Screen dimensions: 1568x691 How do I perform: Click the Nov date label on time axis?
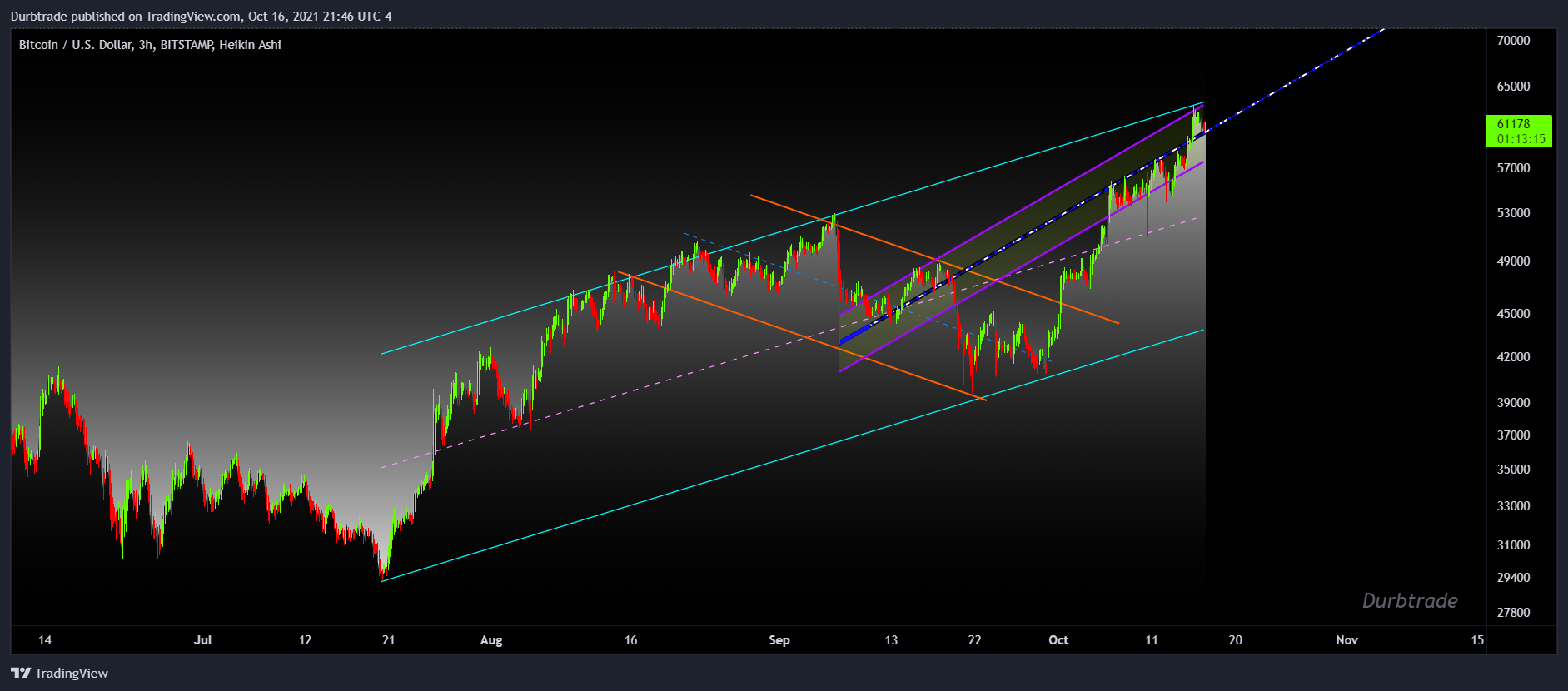tap(1346, 639)
